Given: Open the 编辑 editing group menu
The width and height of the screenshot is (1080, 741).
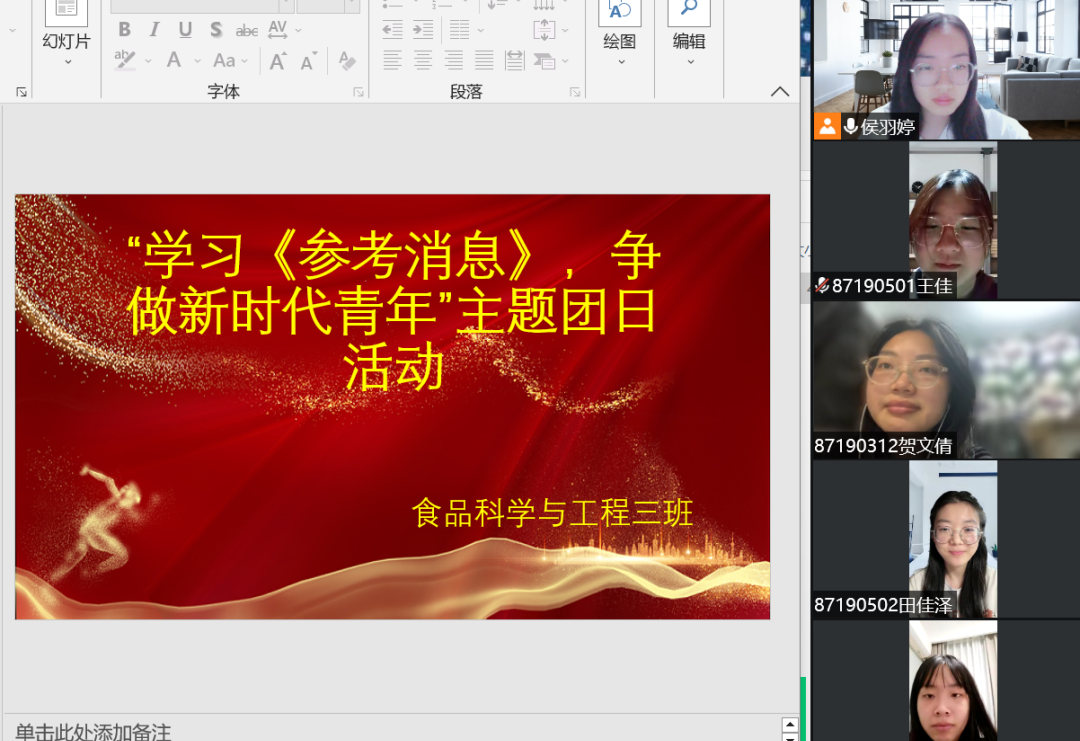Looking at the screenshot, I should coord(689,62).
